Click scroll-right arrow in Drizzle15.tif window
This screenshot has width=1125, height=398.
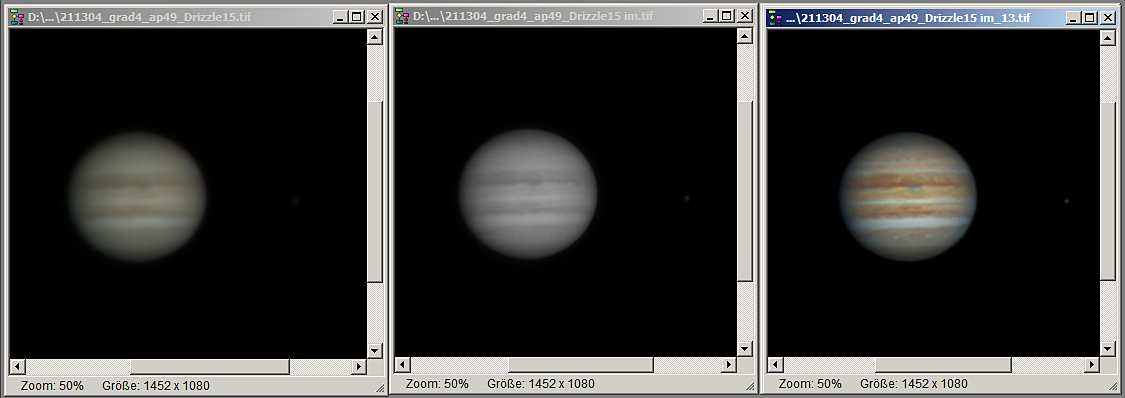pos(359,366)
